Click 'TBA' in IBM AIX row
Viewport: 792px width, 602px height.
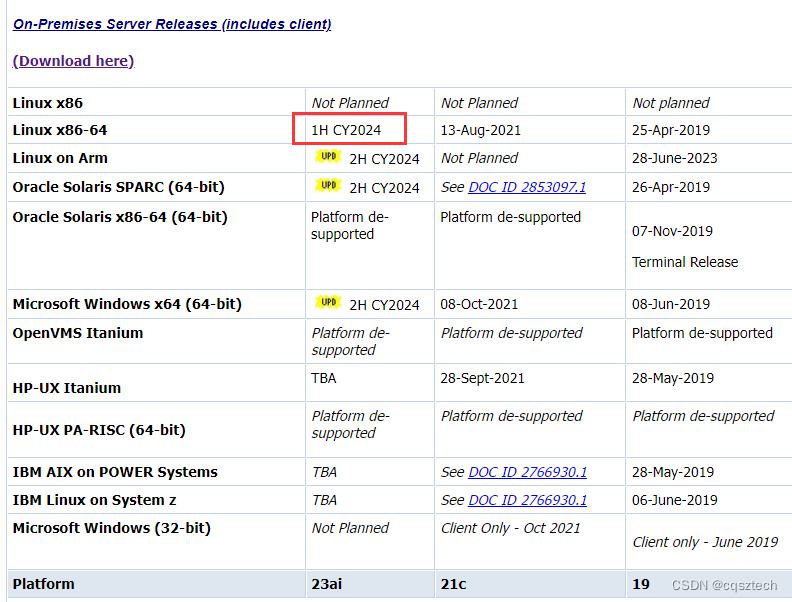[x=324, y=472]
